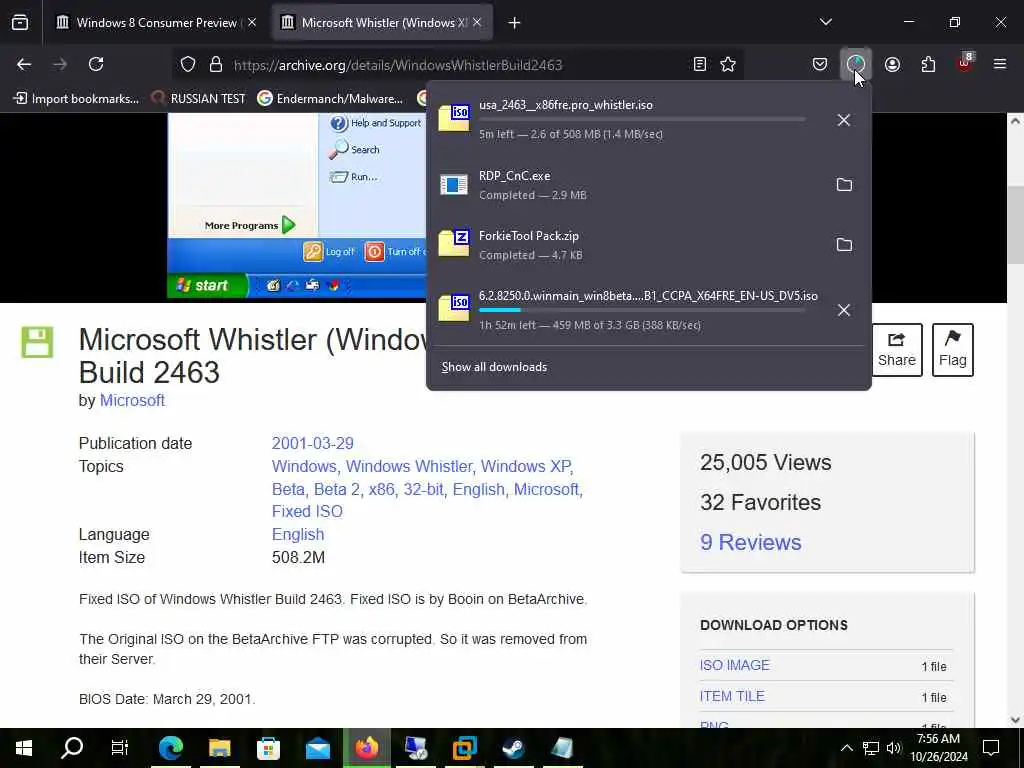Viewport: 1024px width, 768px height.
Task: Open Firefox View icon in tab bar
Action: click(20, 23)
